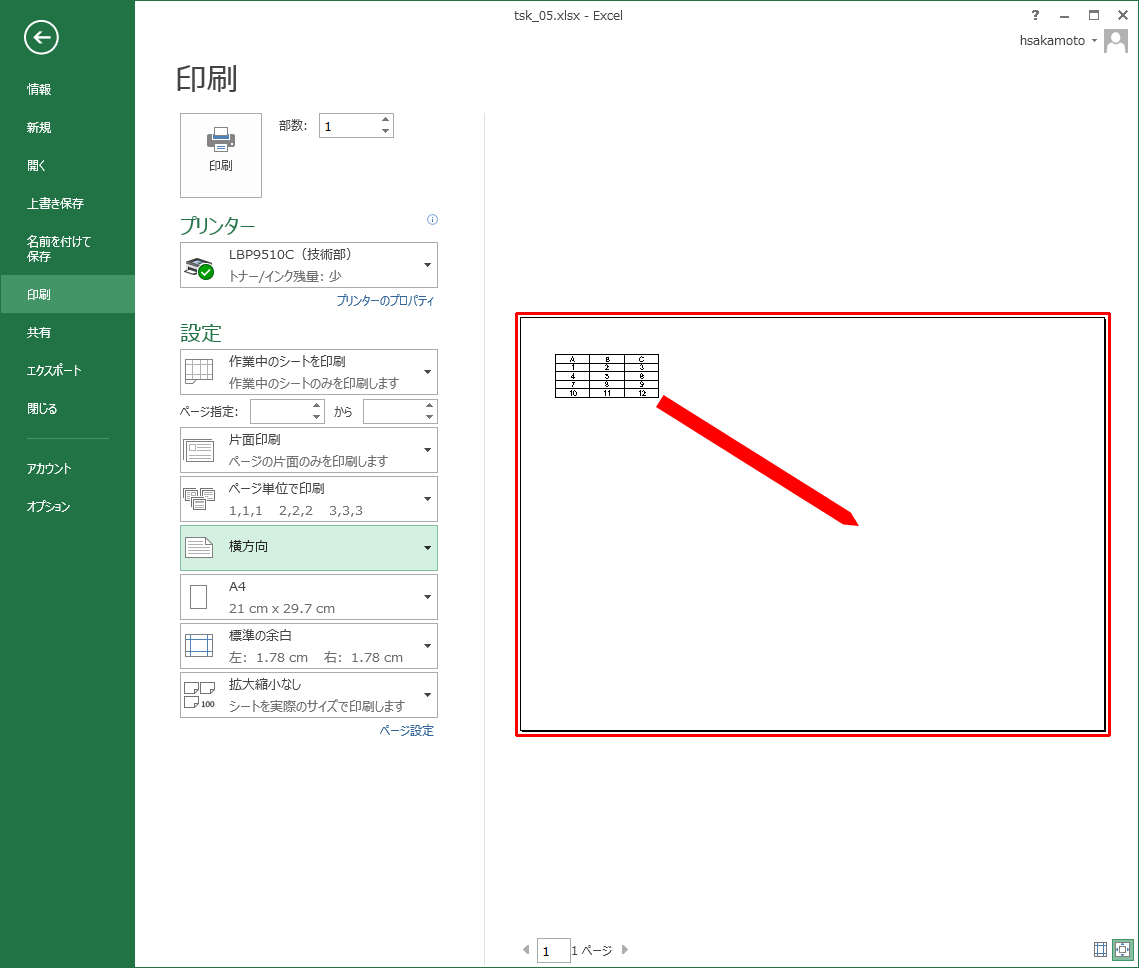
Task: Open the printer selection dropdown
Action: (x=428, y=264)
